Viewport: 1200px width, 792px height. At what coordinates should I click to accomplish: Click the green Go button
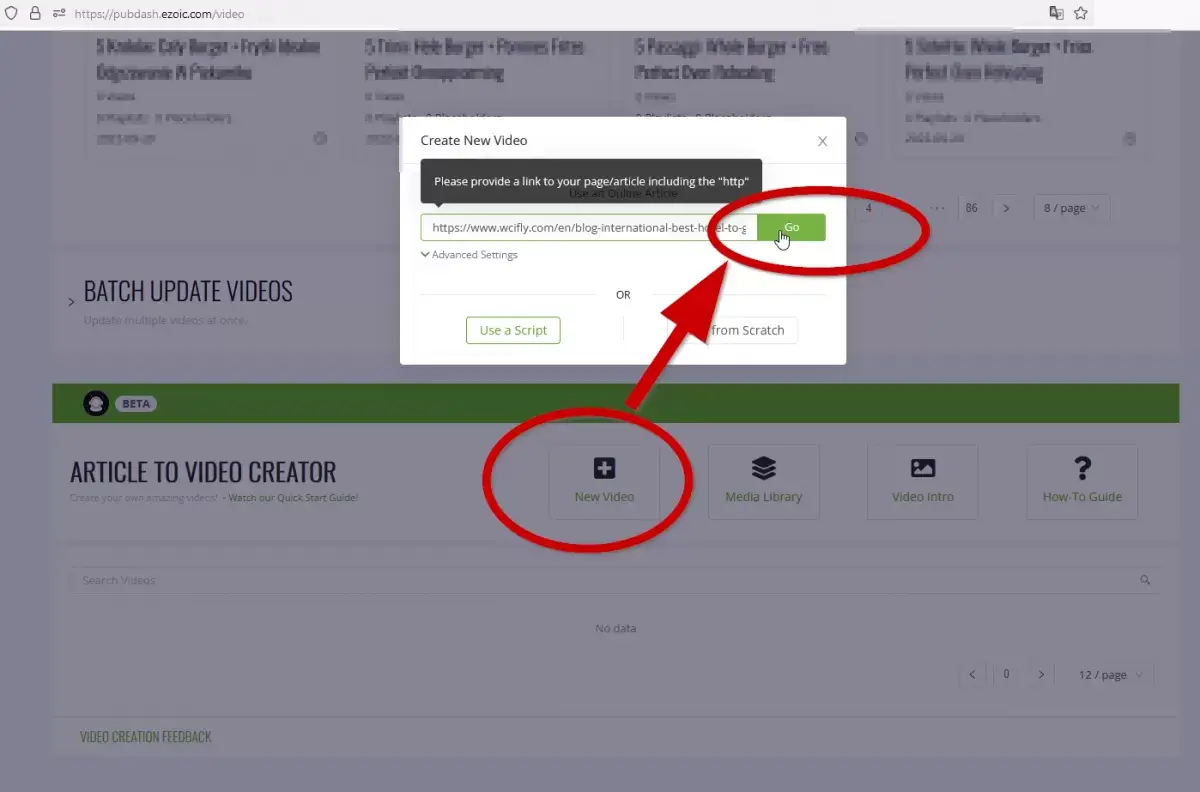tap(791, 227)
